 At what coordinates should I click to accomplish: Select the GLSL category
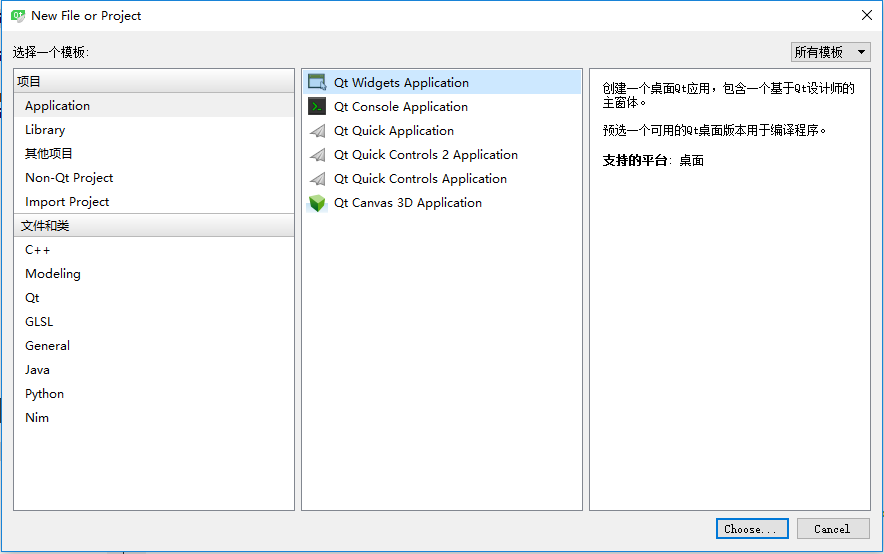[x=153, y=322]
